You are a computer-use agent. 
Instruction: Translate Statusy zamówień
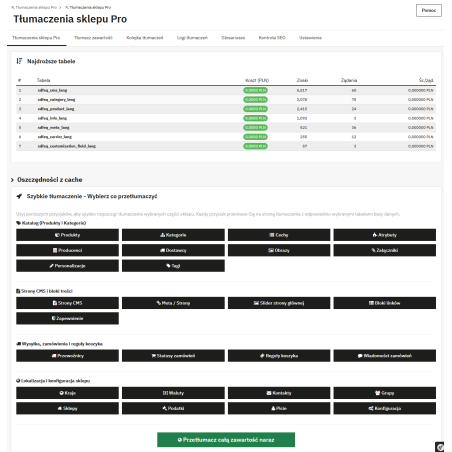173,356
